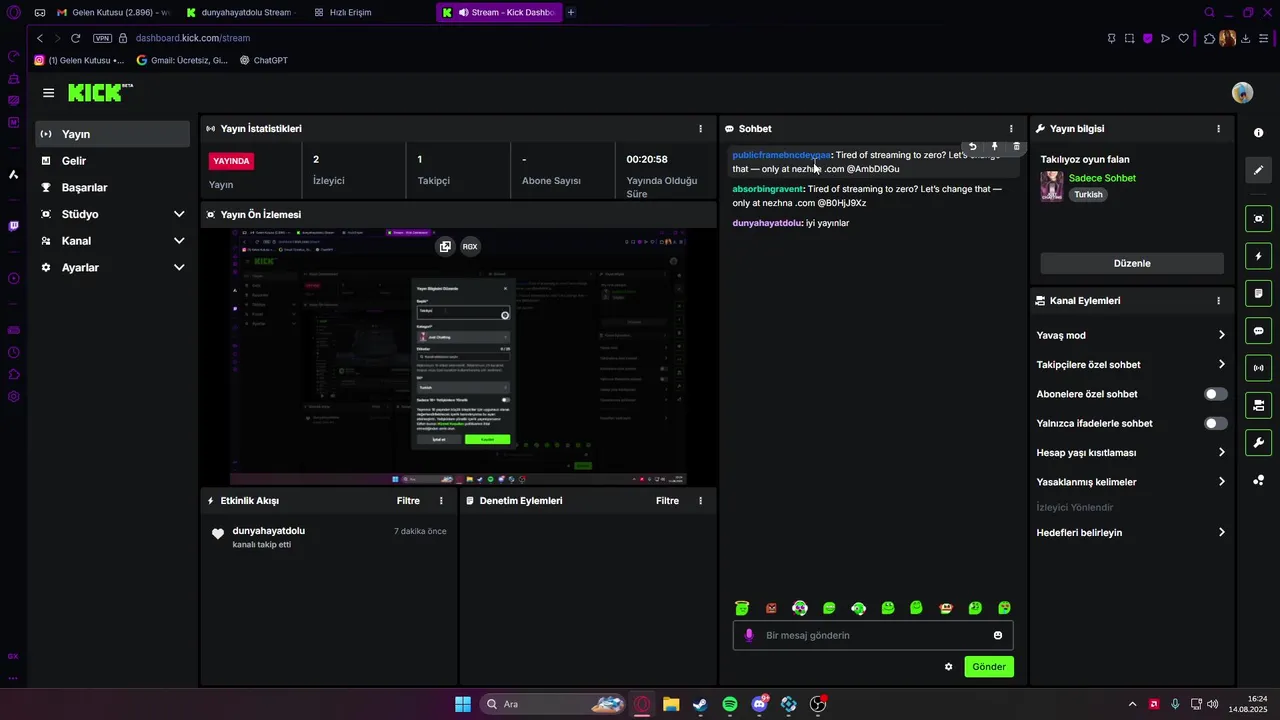Toggle the channel actions icon in the right sidebar
The image size is (1280, 720).
click(1258, 405)
